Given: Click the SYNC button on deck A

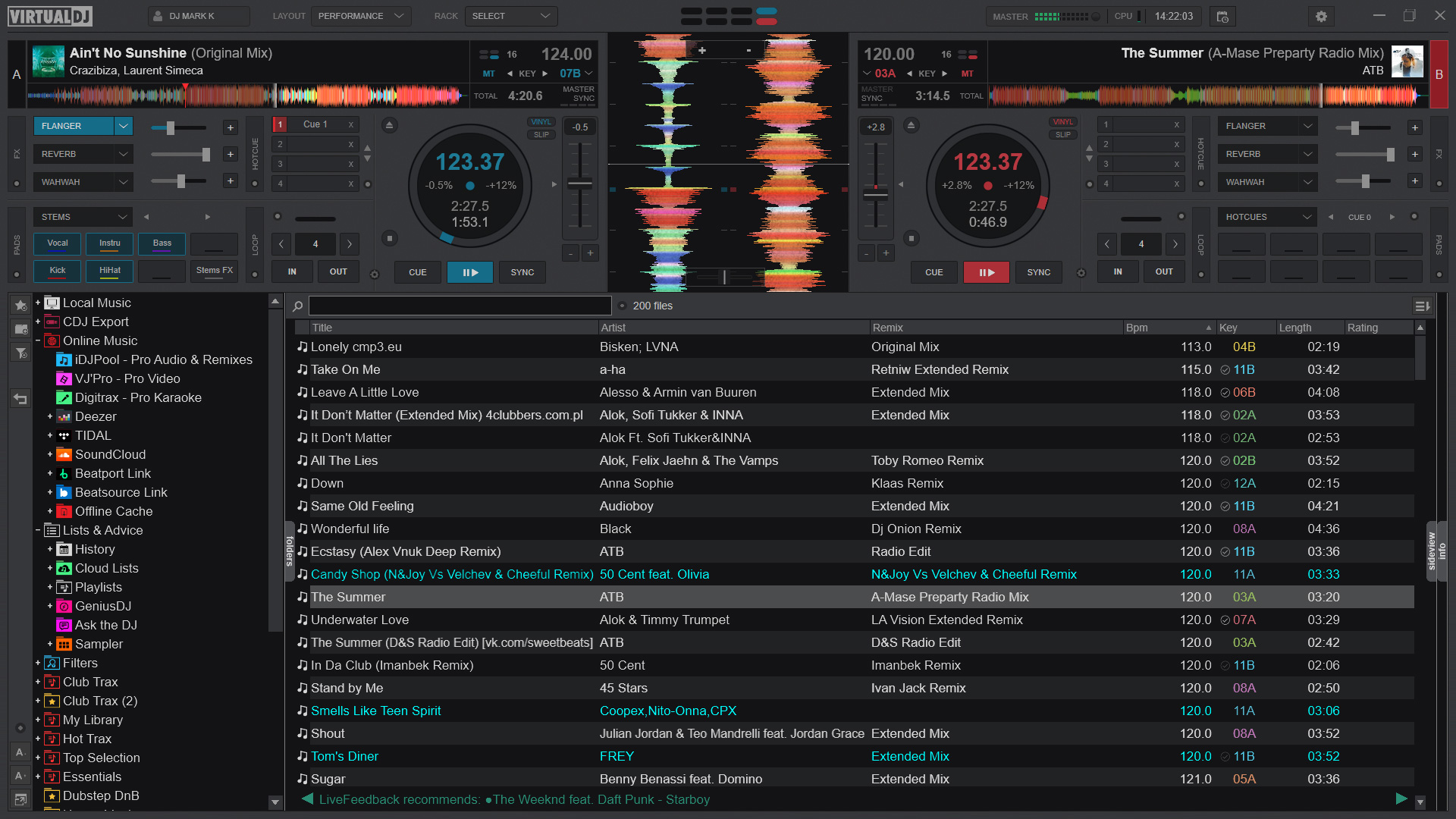Looking at the screenshot, I should tap(520, 272).
